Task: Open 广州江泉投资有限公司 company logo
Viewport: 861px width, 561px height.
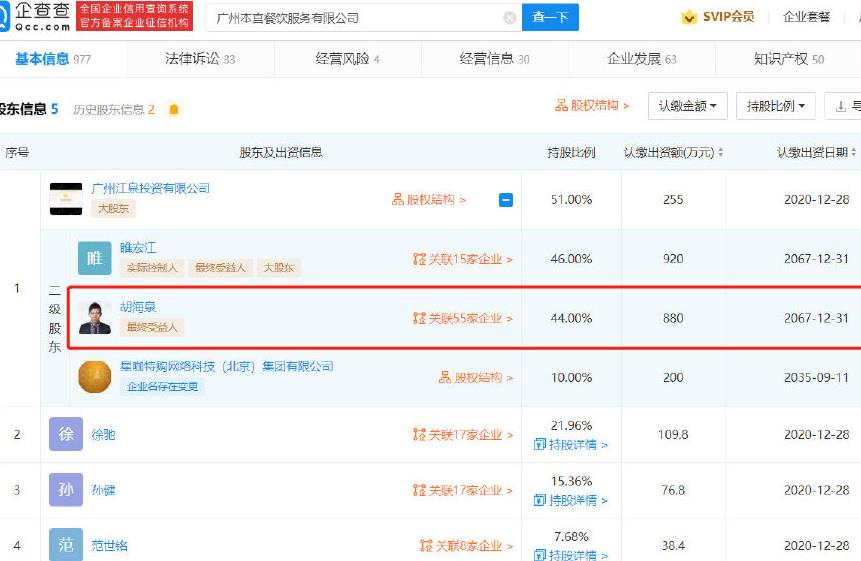Action: click(66, 199)
